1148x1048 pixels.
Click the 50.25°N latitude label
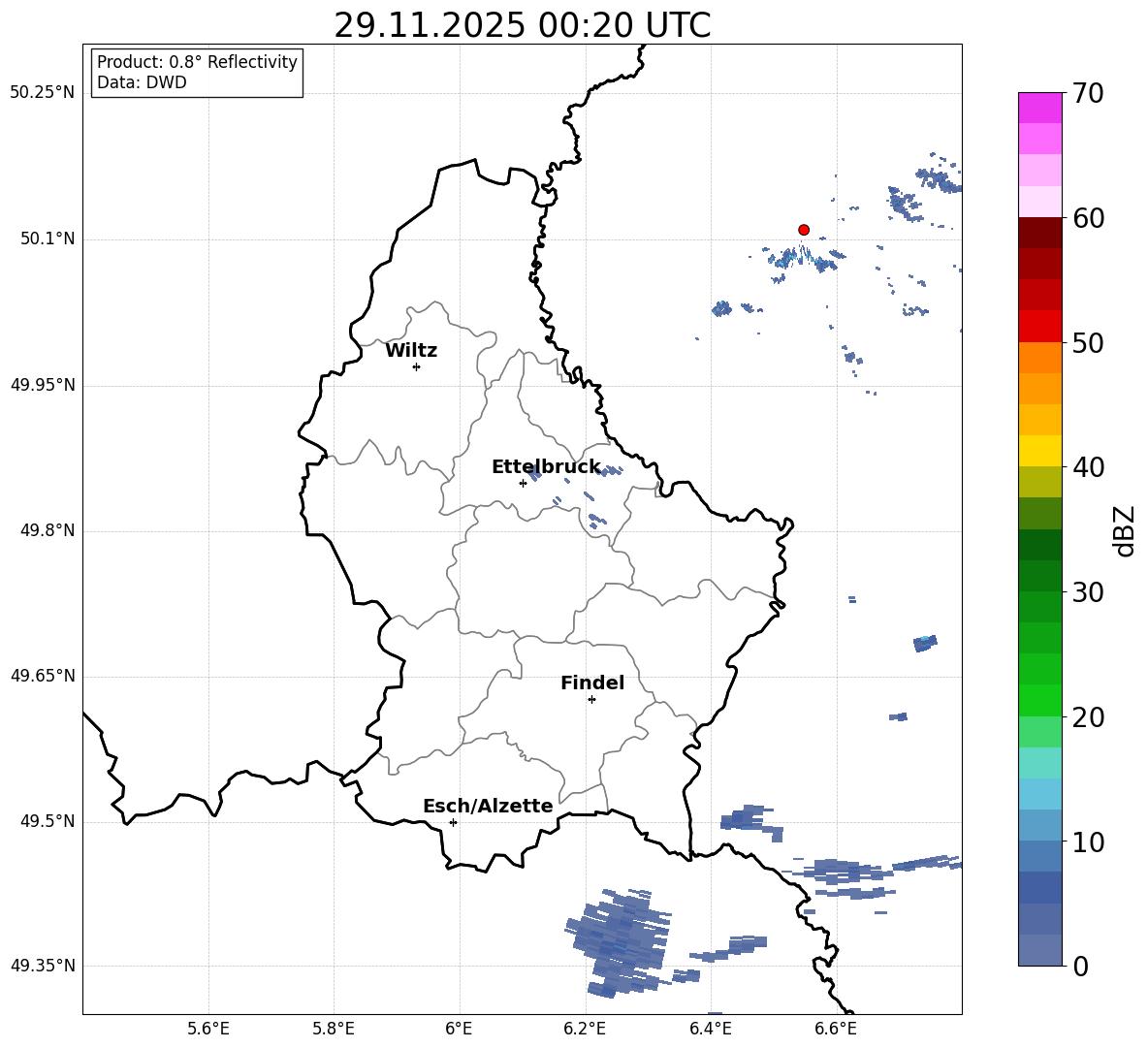pos(43,93)
